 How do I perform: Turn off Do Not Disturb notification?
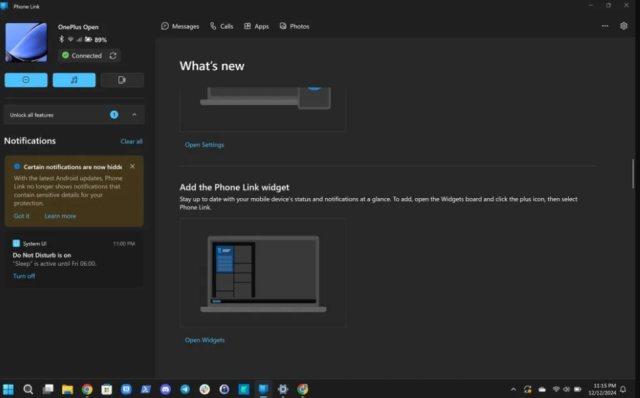coord(24,276)
